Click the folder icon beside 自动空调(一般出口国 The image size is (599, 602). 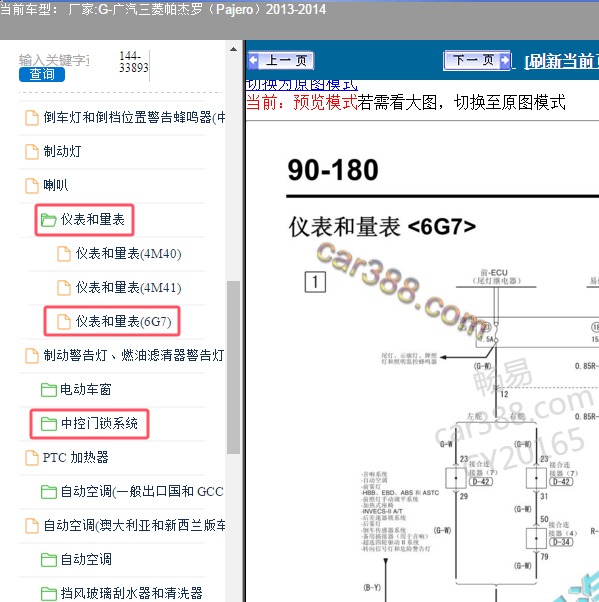(49, 492)
